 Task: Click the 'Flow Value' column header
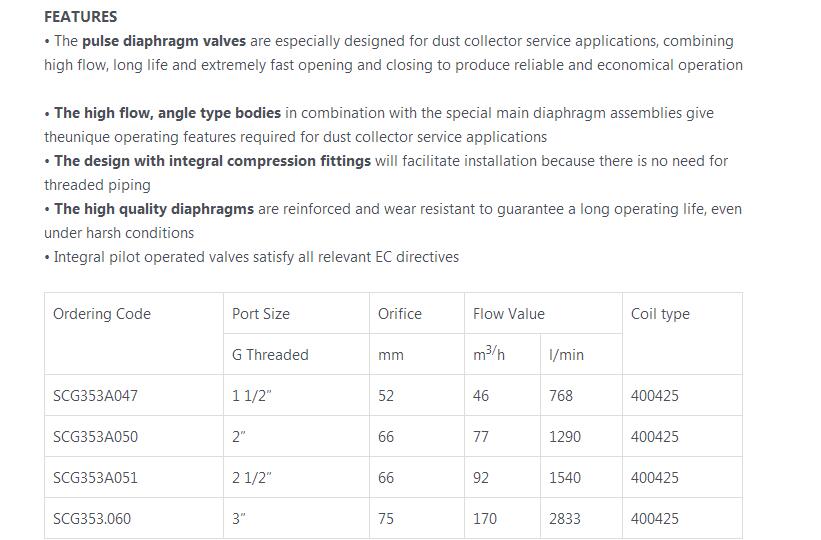tap(509, 314)
